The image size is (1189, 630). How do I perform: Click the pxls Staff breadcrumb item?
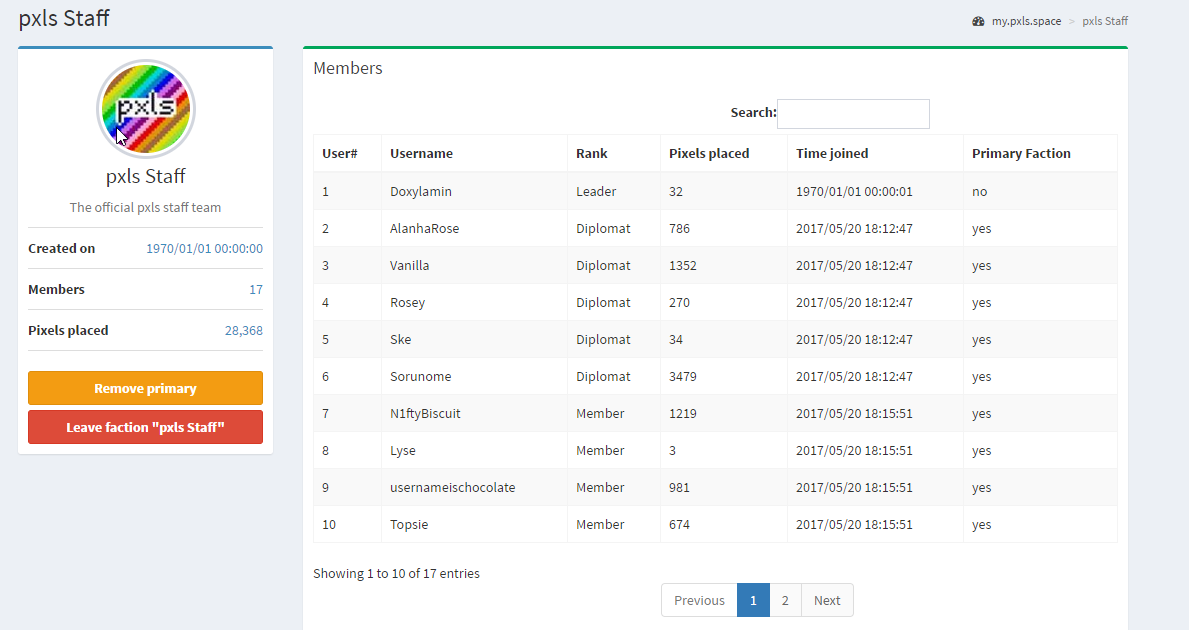pos(1105,21)
